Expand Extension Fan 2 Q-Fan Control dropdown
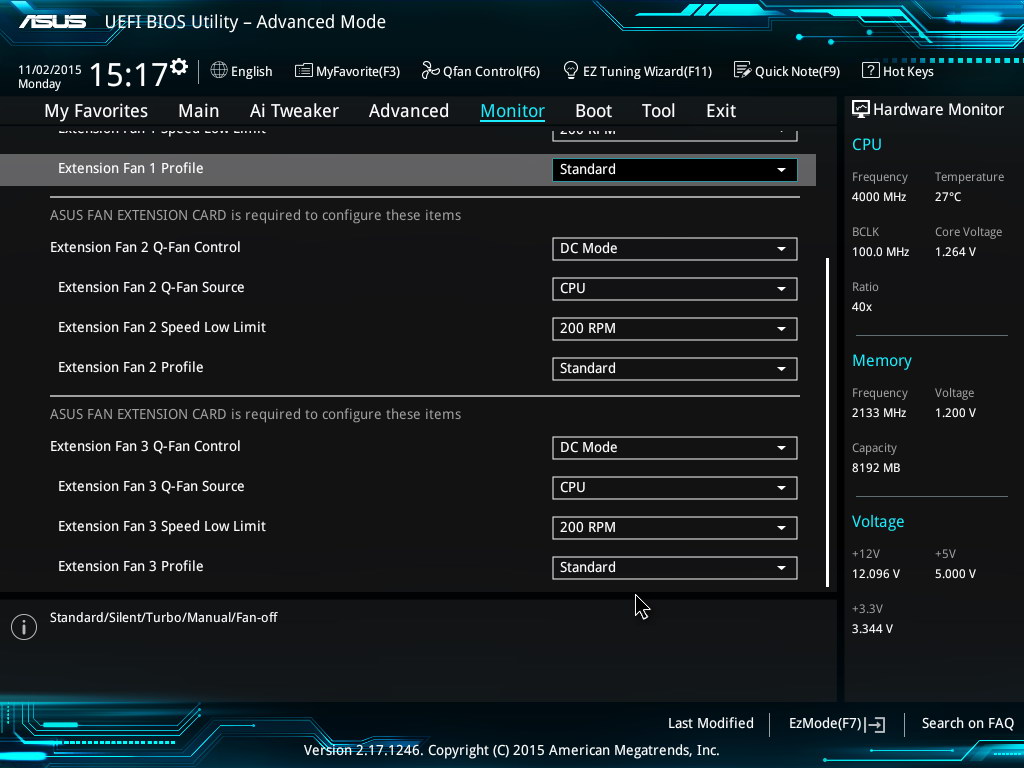1024x768 pixels. pos(674,249)
